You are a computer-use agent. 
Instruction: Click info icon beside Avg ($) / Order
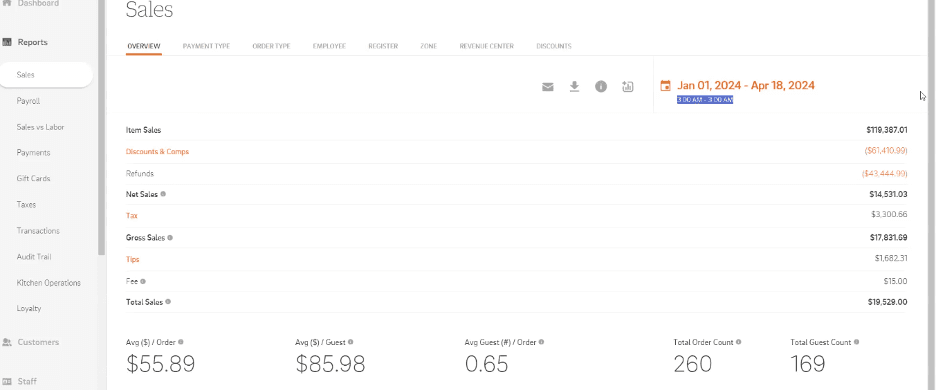pos(181,342)
